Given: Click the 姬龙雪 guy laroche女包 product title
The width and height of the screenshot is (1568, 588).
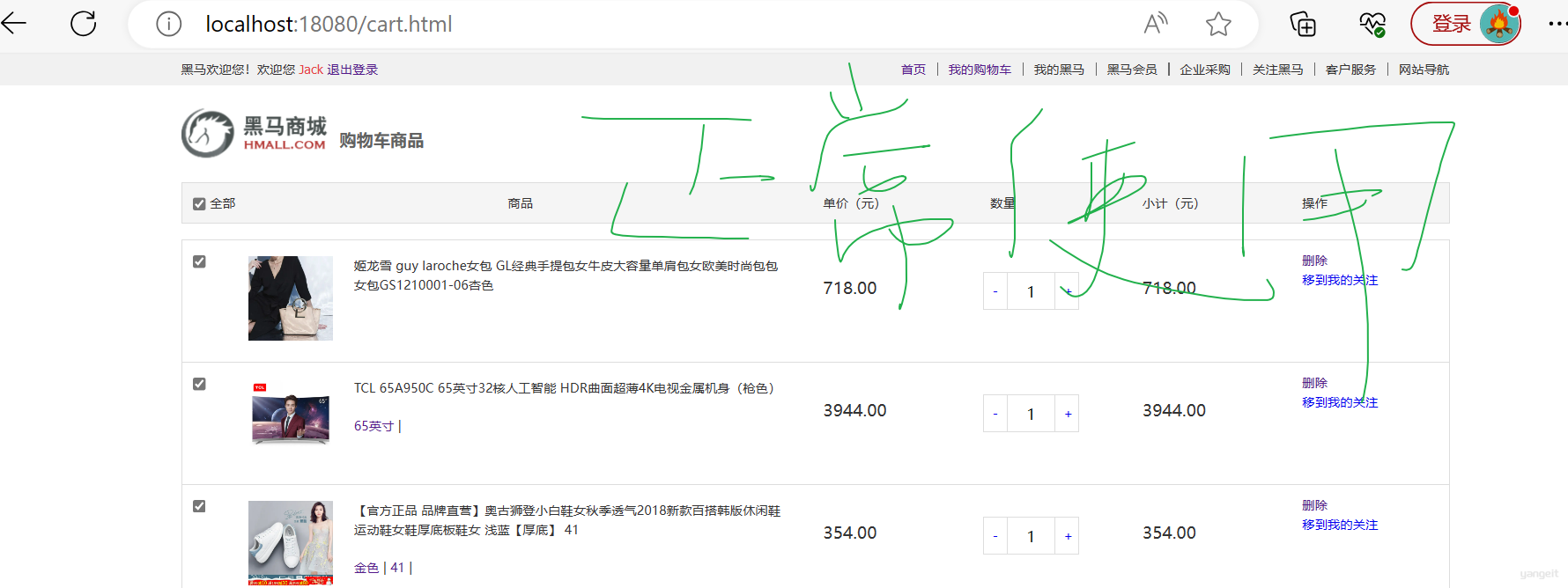Looking at the screenshot, I should (566, 276).
